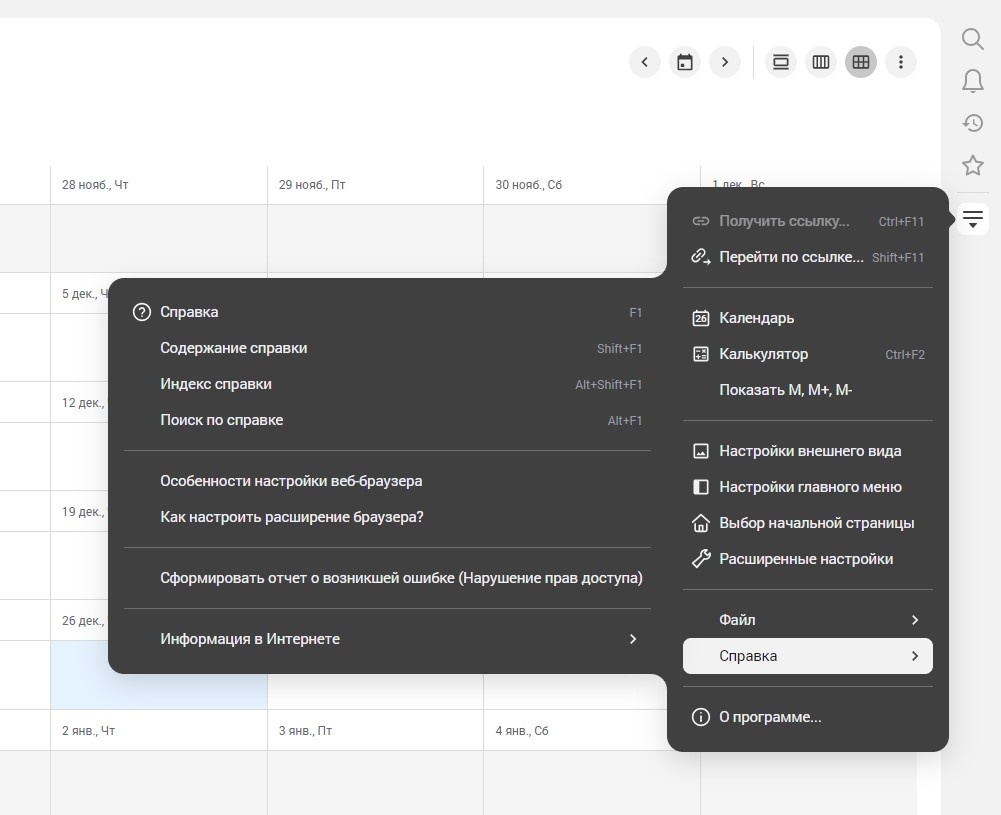Open 'Расширенные настройки'
Viewport: 1001px width, 815px height.
[x=808, y=559]
